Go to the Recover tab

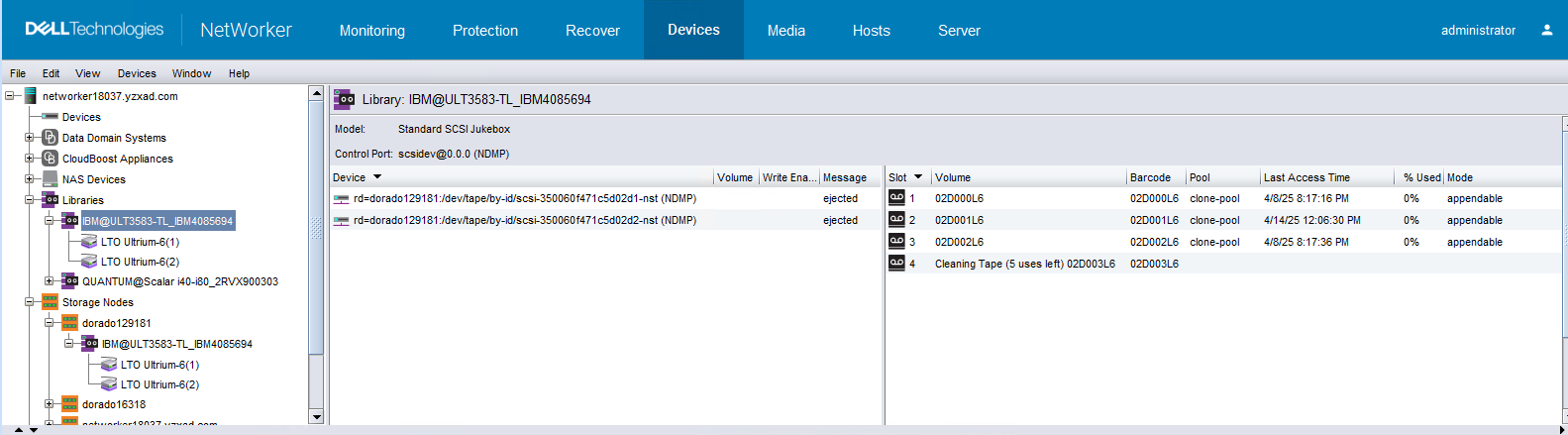click(x=592, y=31)
